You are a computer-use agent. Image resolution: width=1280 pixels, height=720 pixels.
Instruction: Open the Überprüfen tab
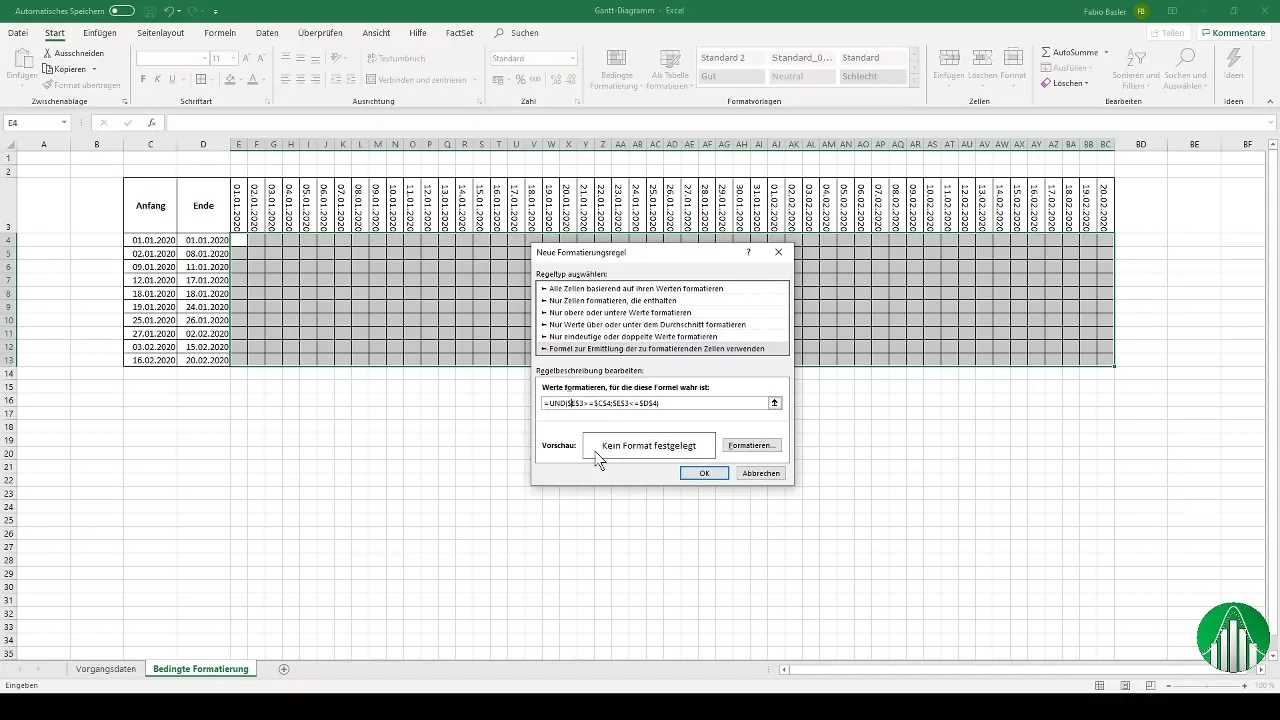click(320, 33)
